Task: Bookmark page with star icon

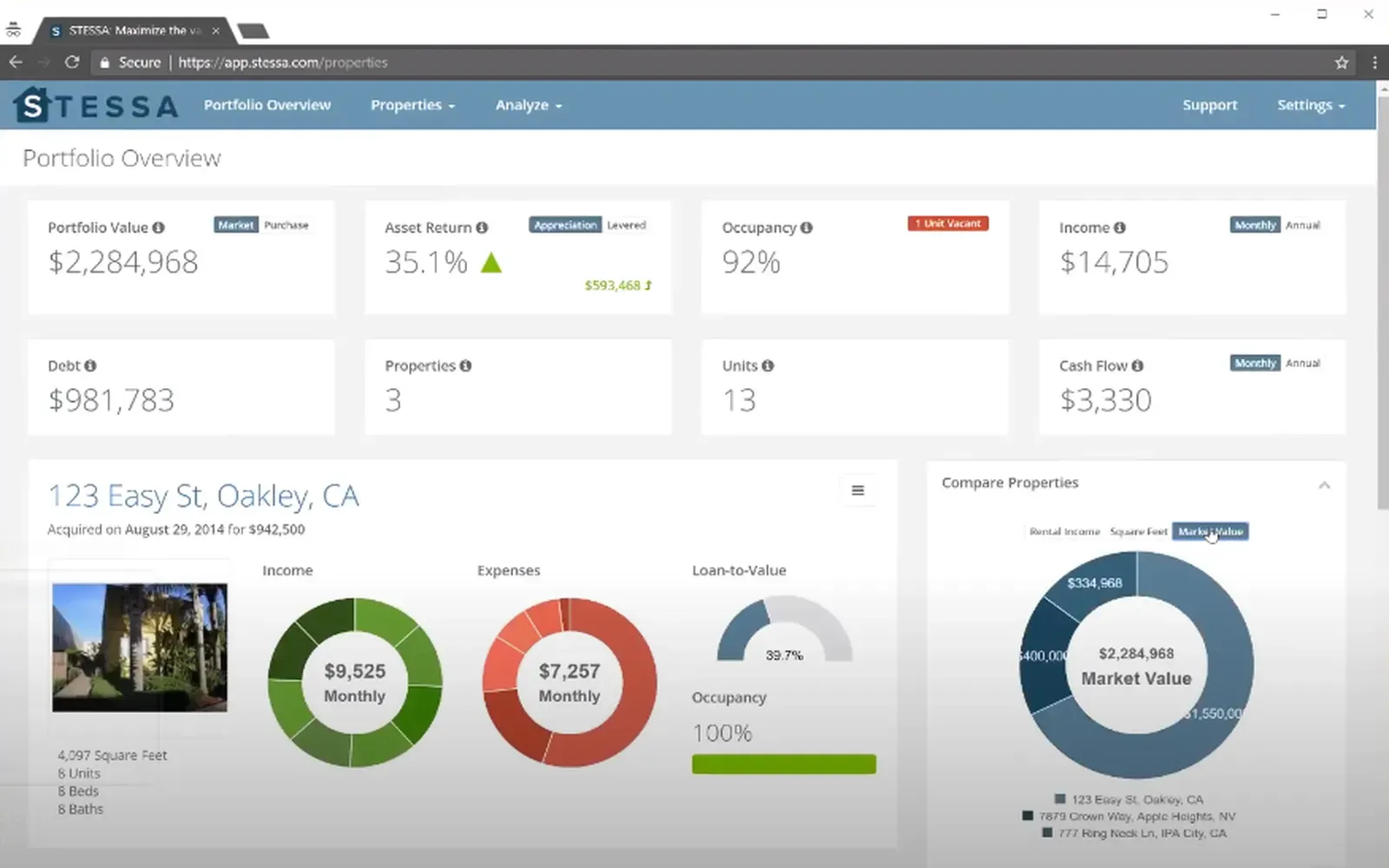Action: (1341, 62)
